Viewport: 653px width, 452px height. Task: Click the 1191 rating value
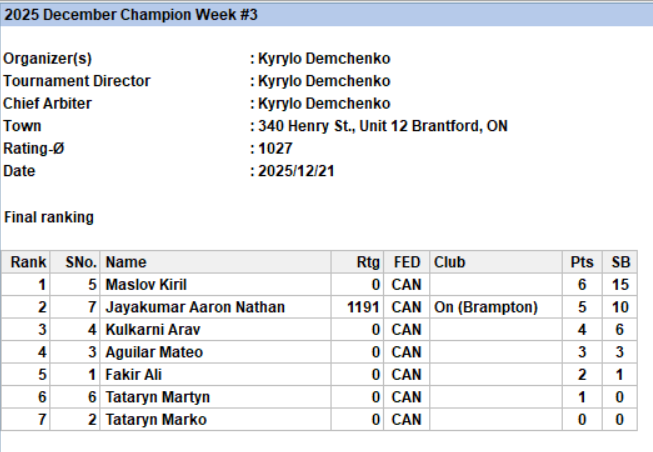364,307
